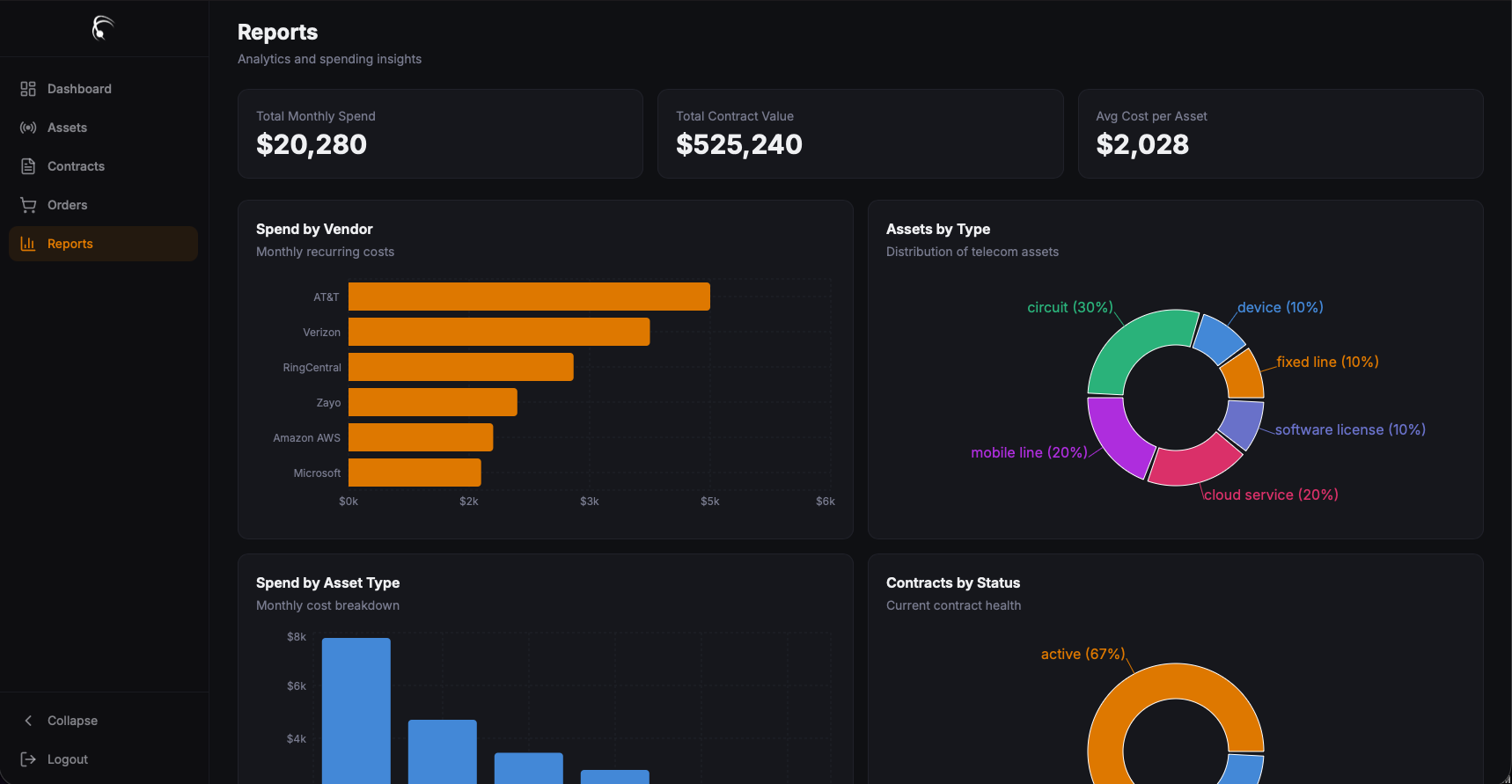
Task: Click the Spend by Asset Type heading
Action: 327,583
